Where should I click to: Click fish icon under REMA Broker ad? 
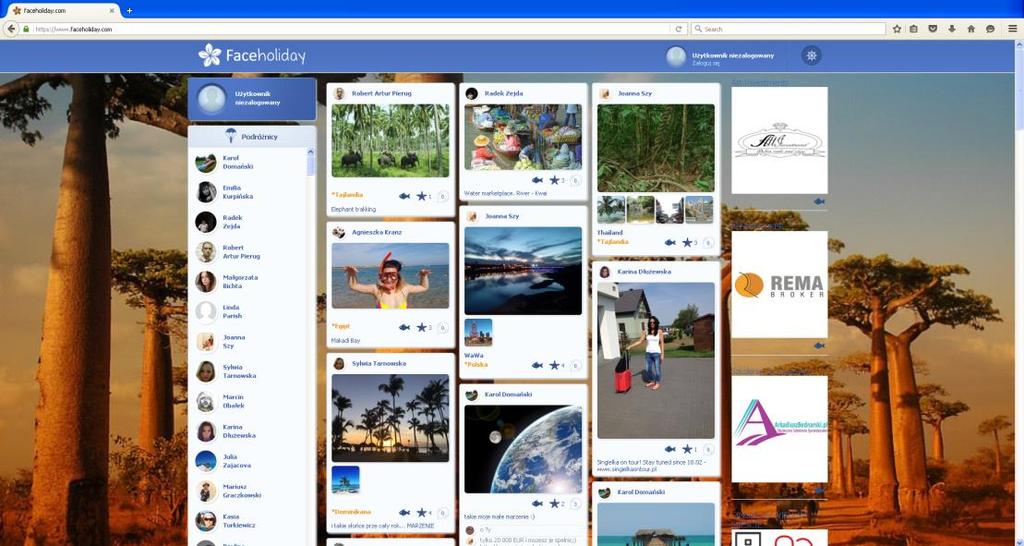pyautogui.click(x=819, y=345)
